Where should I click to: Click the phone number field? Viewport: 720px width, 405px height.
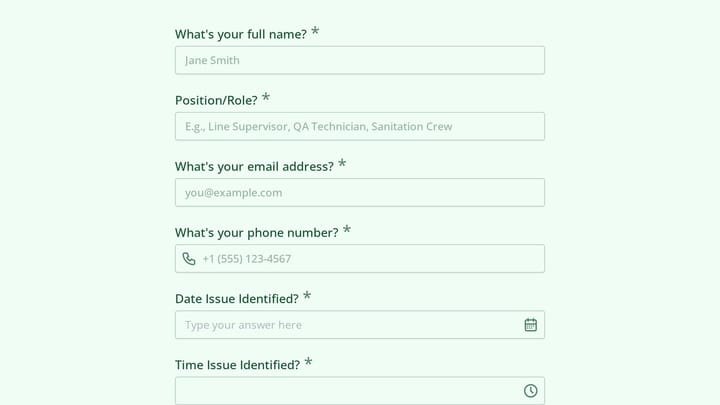[360, 259]
